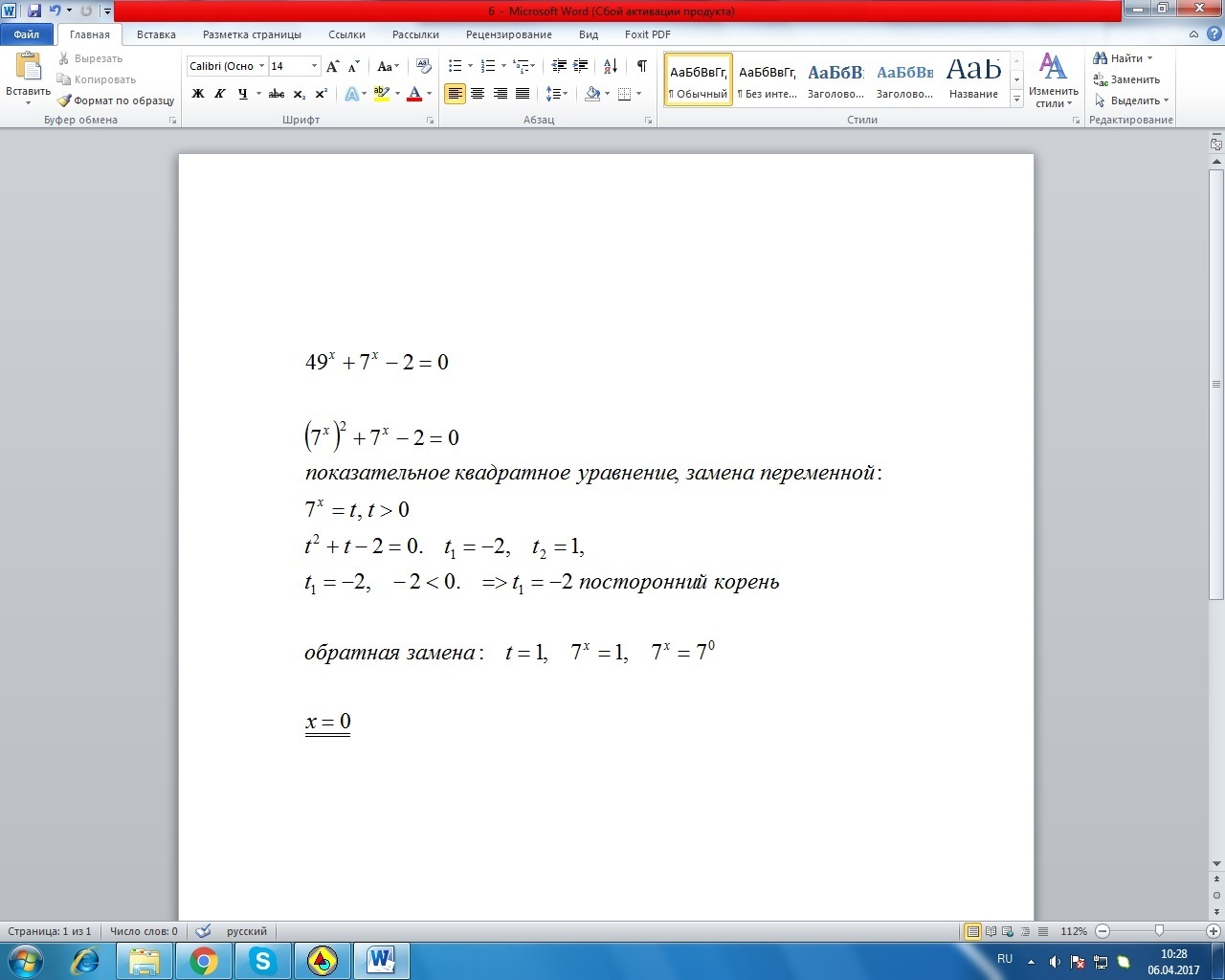Image resolution: width=1225 pixels, height=980 pixels.
Task: Click the русский language indicator in the status bar
Action: (x=247, y=931)
